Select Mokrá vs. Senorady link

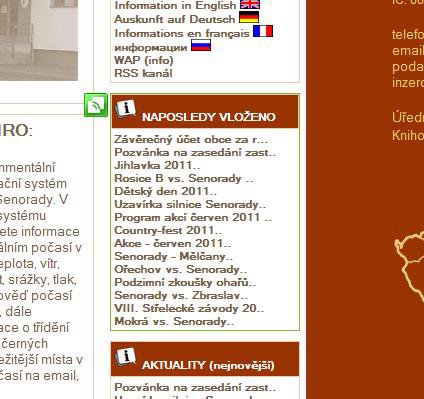[174, 321]
